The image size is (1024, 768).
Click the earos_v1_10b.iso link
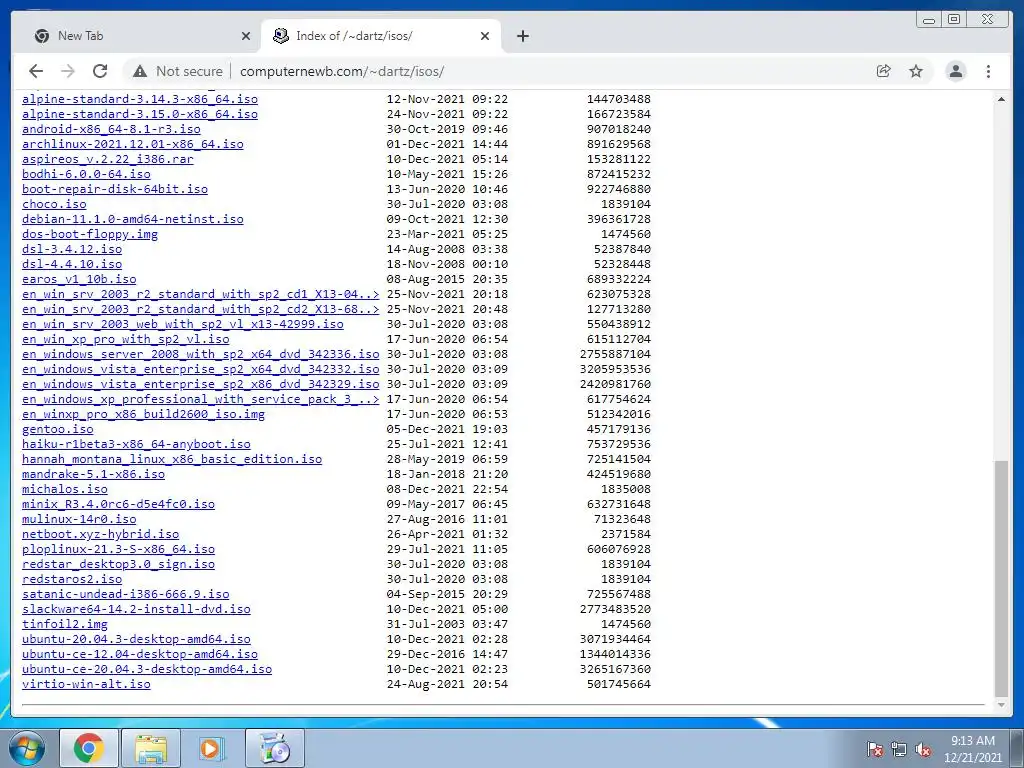[79, 280]
